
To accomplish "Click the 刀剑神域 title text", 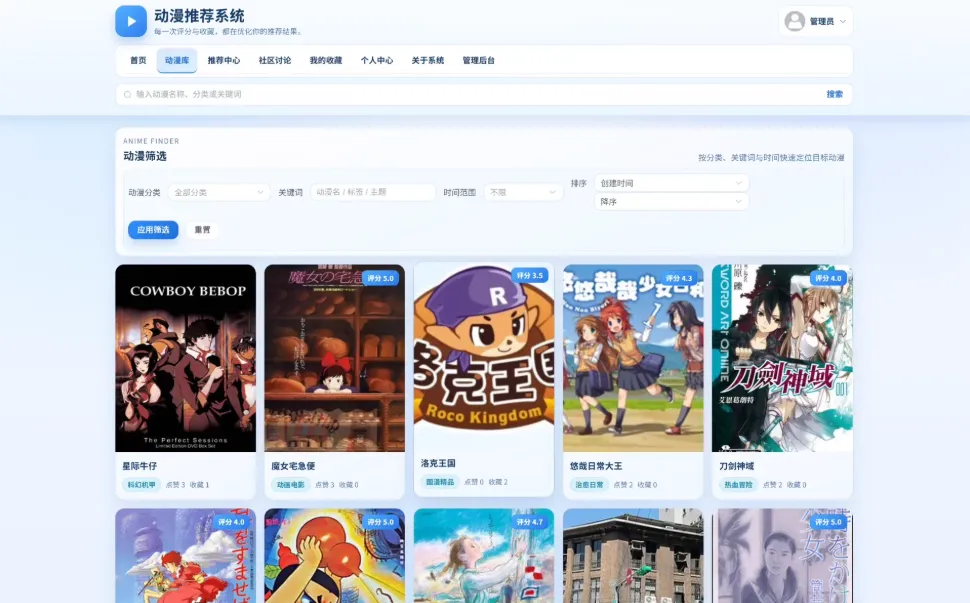I will click(737, 466).
